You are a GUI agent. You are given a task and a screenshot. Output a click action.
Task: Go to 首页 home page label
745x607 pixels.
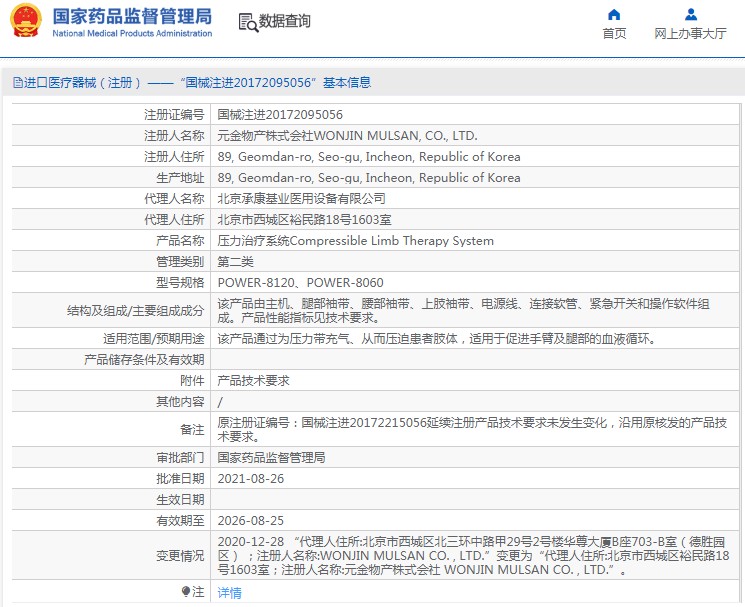tap(614, 33)
